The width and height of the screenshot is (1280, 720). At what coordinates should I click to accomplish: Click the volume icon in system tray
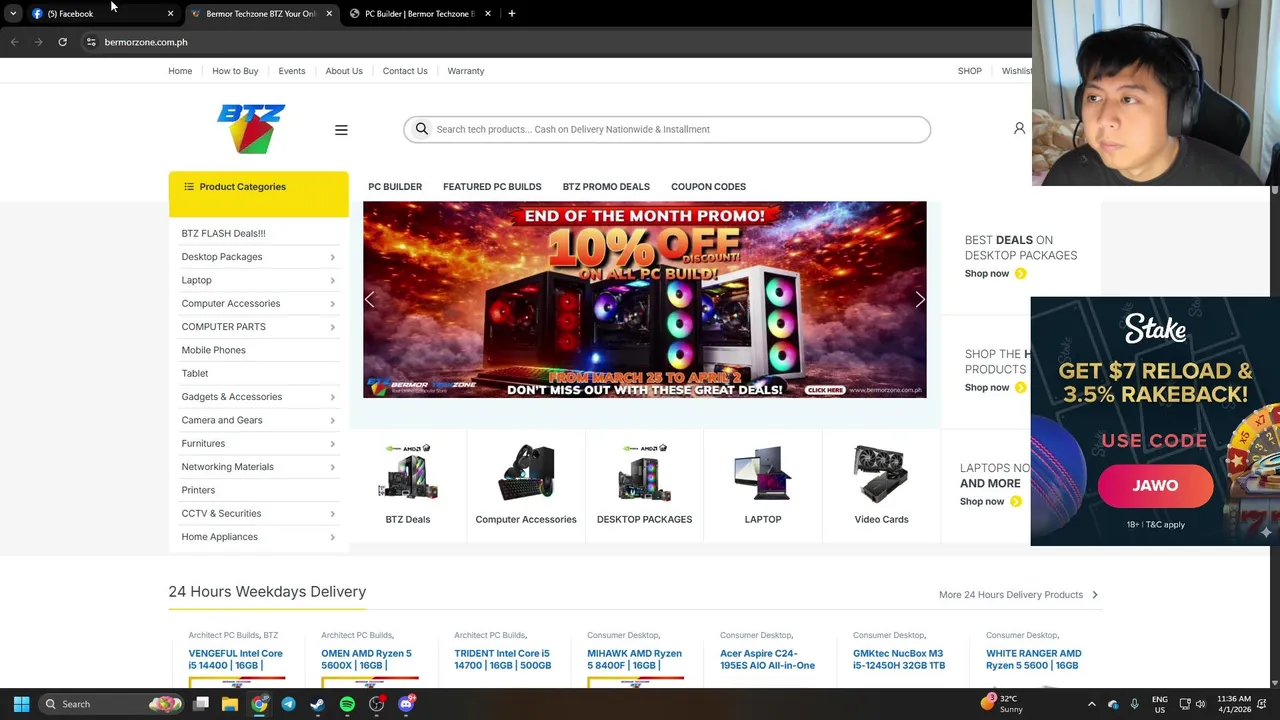[1200, 704]
